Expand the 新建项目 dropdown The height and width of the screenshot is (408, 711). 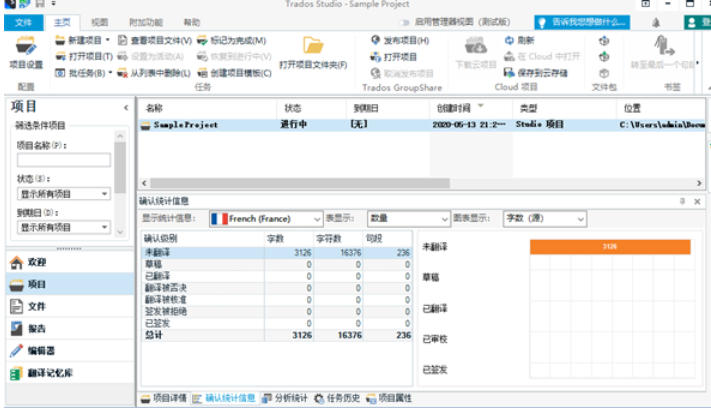click(112, 40)
